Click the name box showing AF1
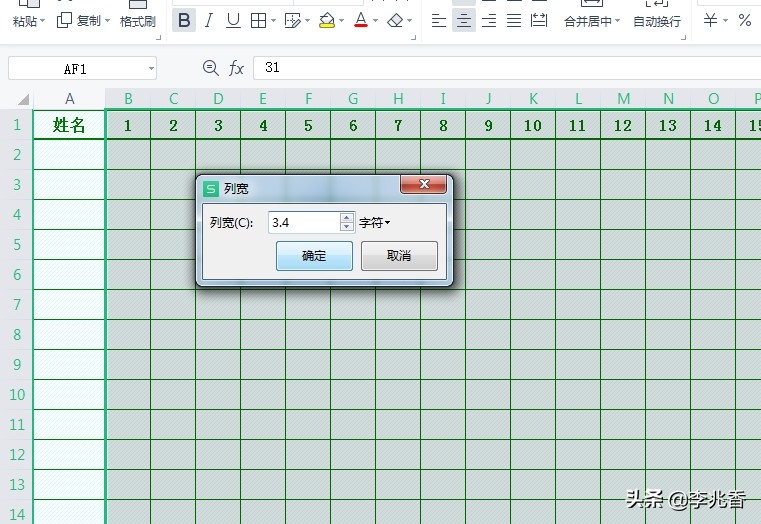 click(x=75, y=68)
